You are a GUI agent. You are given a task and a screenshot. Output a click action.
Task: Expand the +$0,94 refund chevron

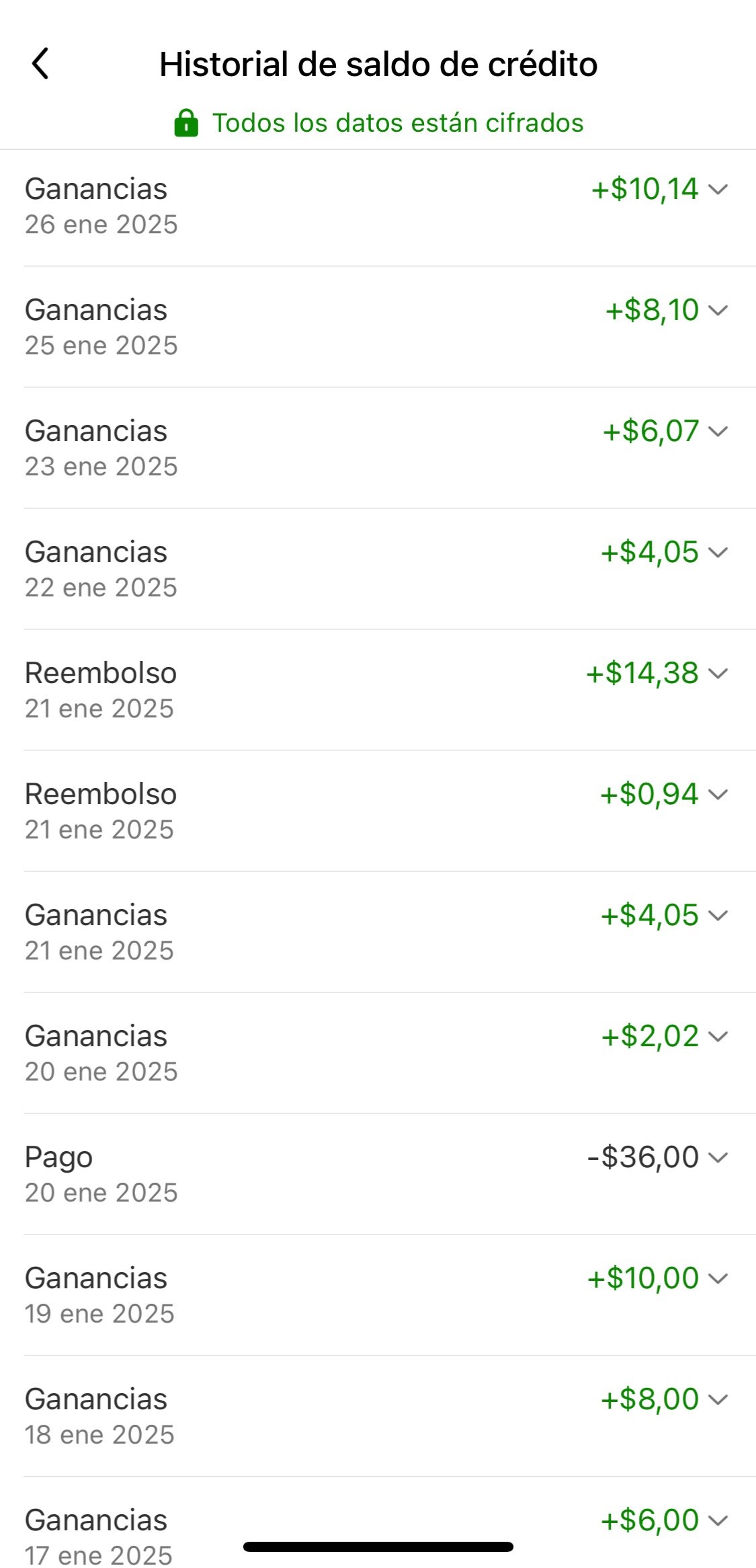click(x=718, y=795)
